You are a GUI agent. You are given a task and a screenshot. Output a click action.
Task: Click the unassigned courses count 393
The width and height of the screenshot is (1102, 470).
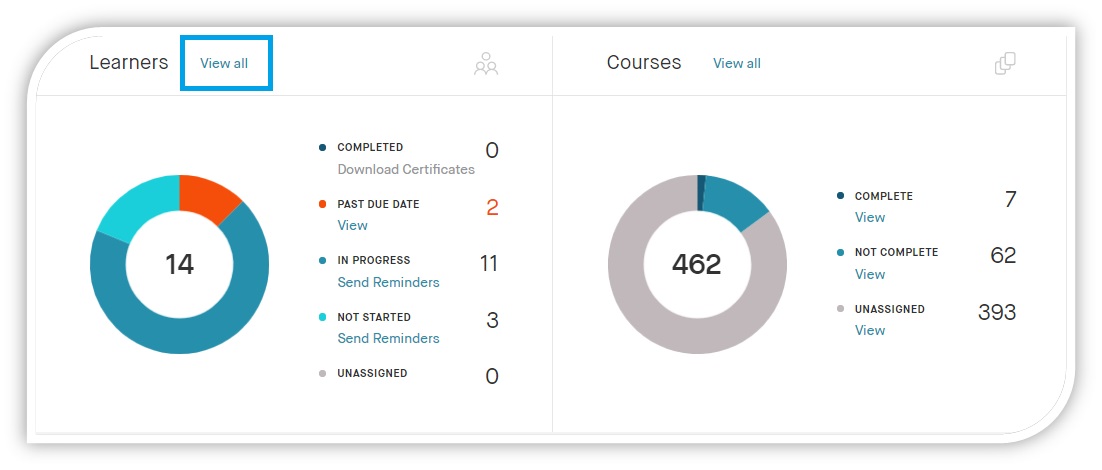click(997, 312)
